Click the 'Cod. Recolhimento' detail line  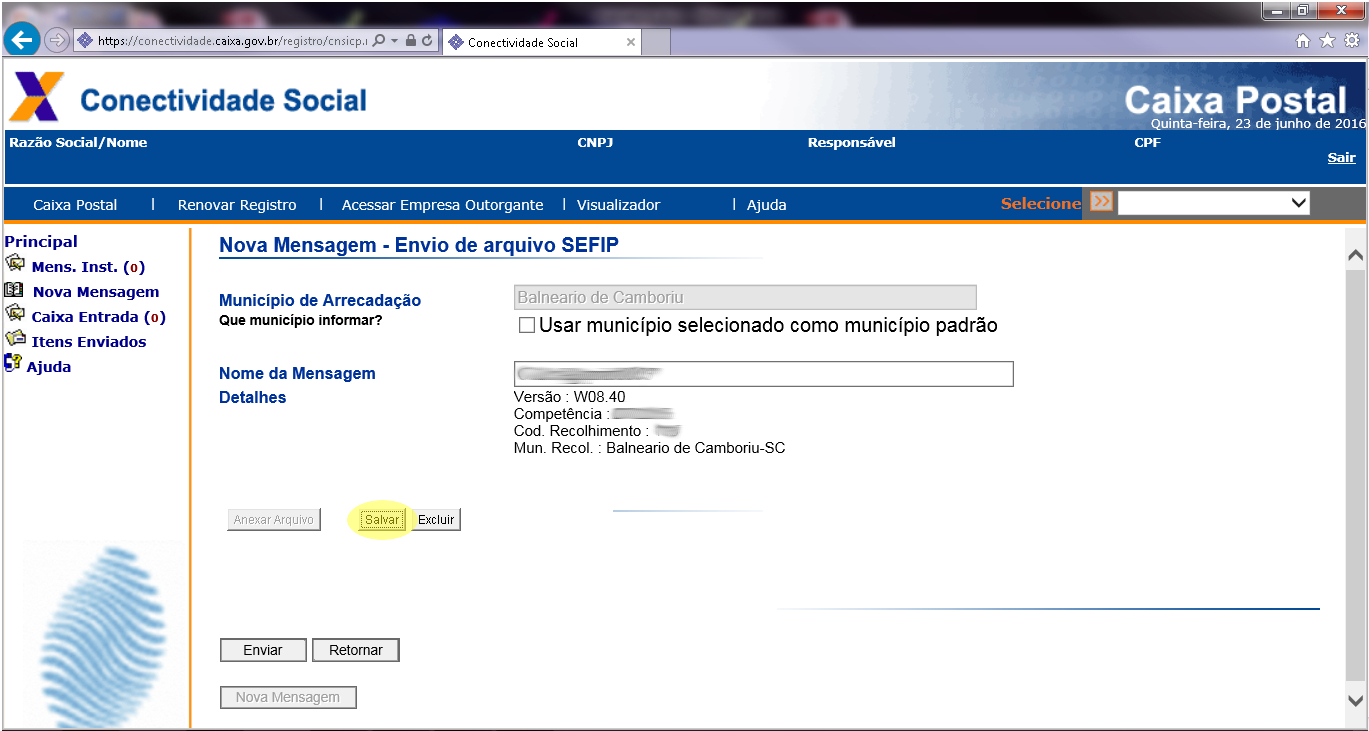[597, 431]
